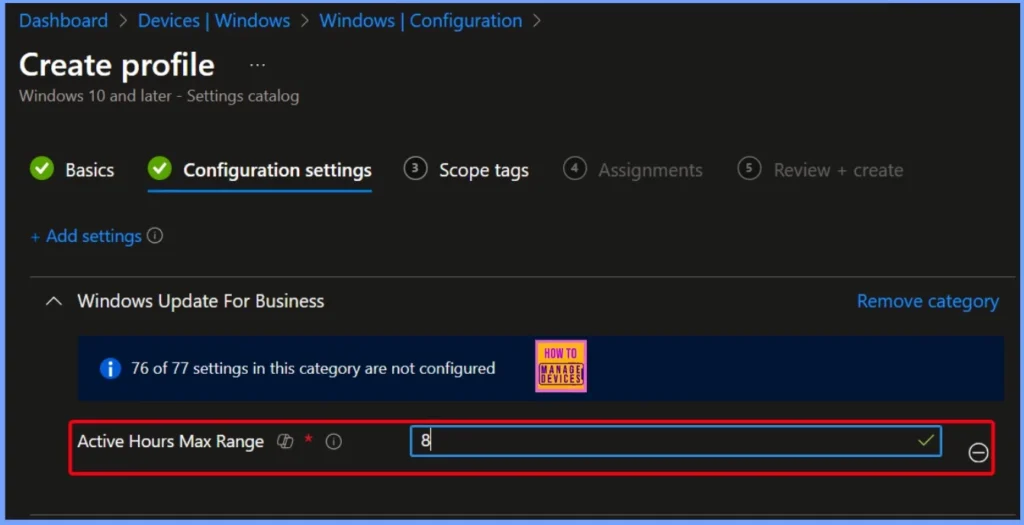
Task: Go to the Assignments step
Action: [x=633, y=170]
